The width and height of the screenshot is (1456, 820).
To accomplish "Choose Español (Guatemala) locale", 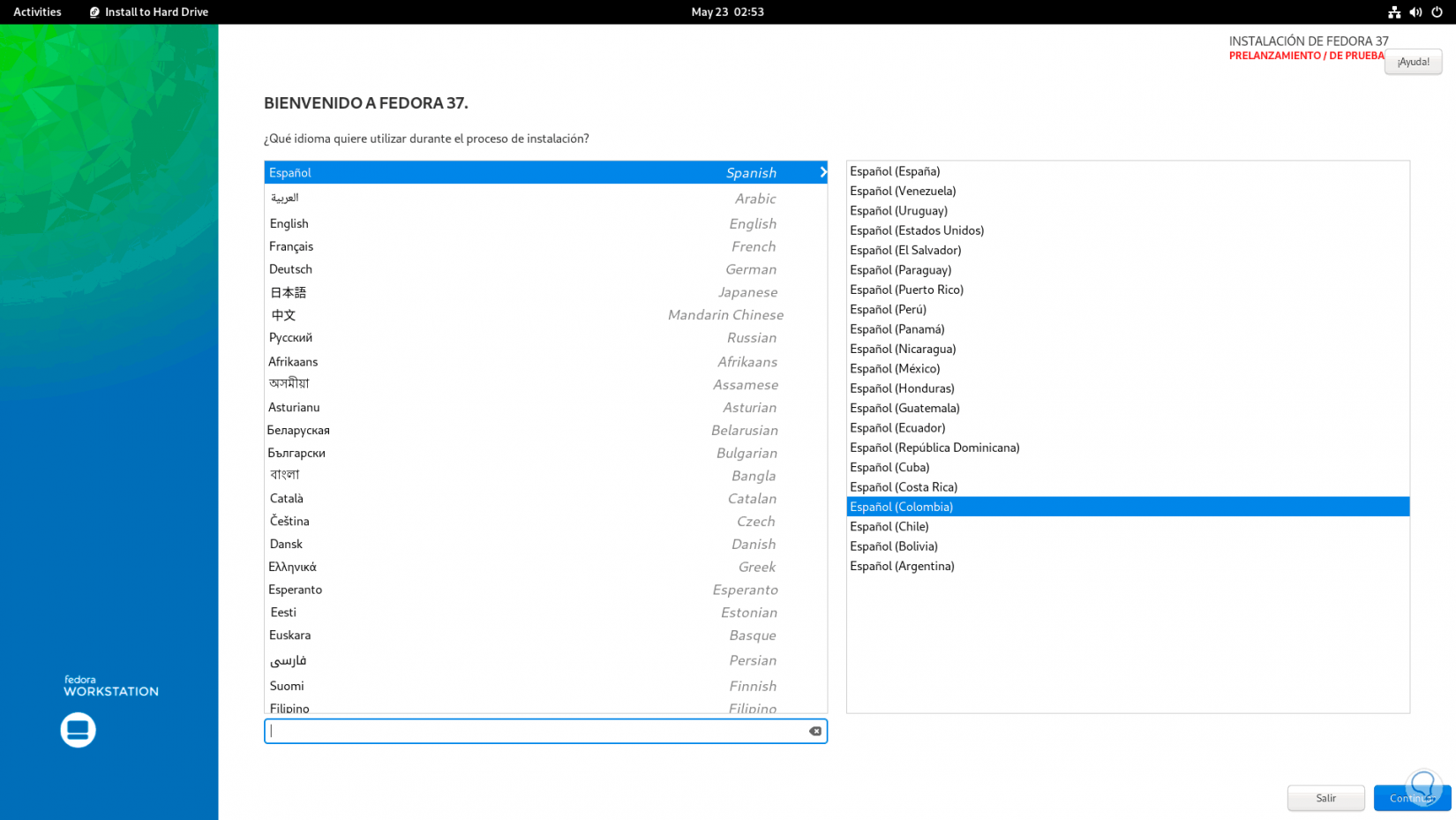I will click(1128, 409).
